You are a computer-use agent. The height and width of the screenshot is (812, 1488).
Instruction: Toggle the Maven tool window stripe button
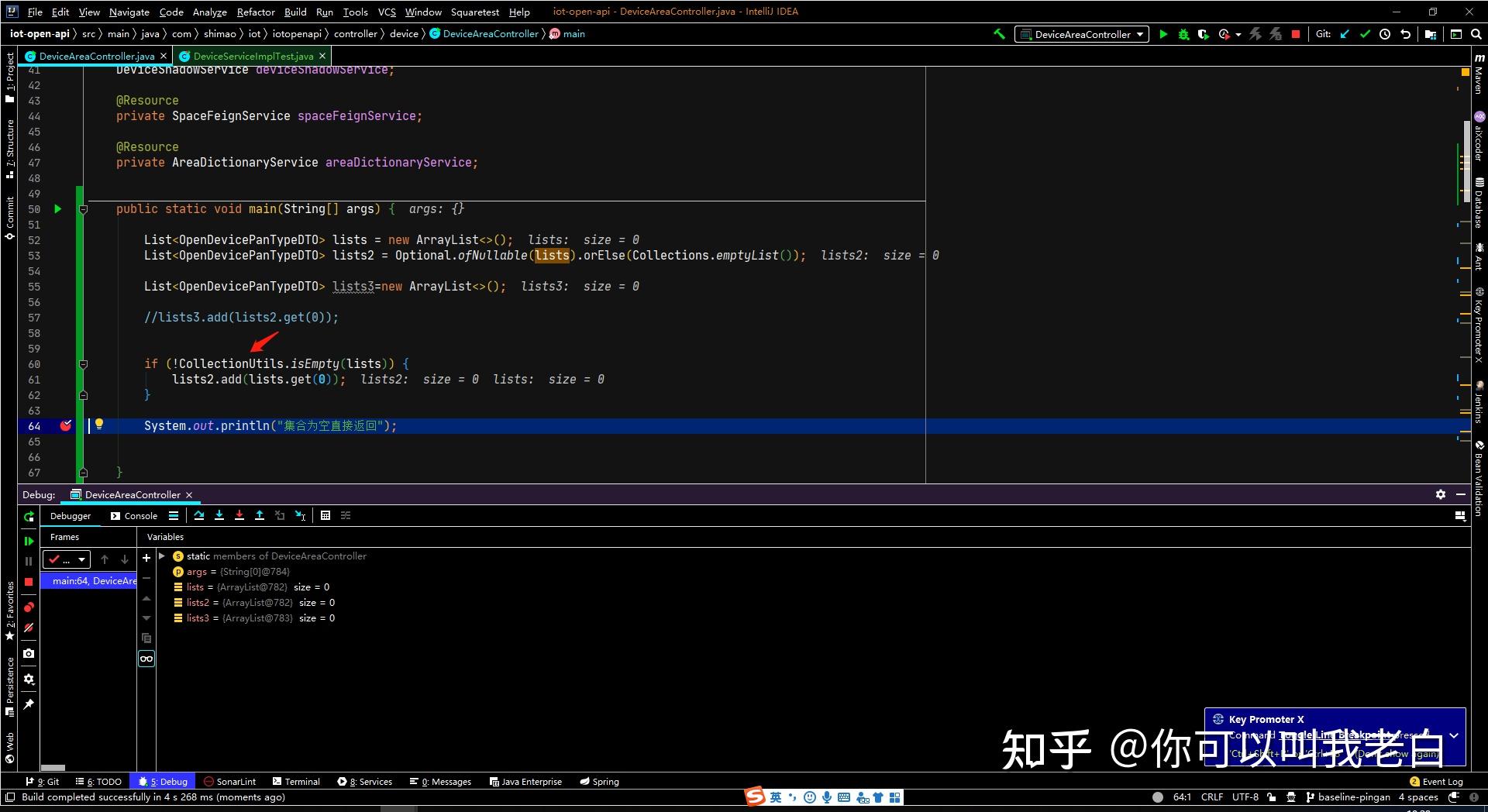point(1479,74)
